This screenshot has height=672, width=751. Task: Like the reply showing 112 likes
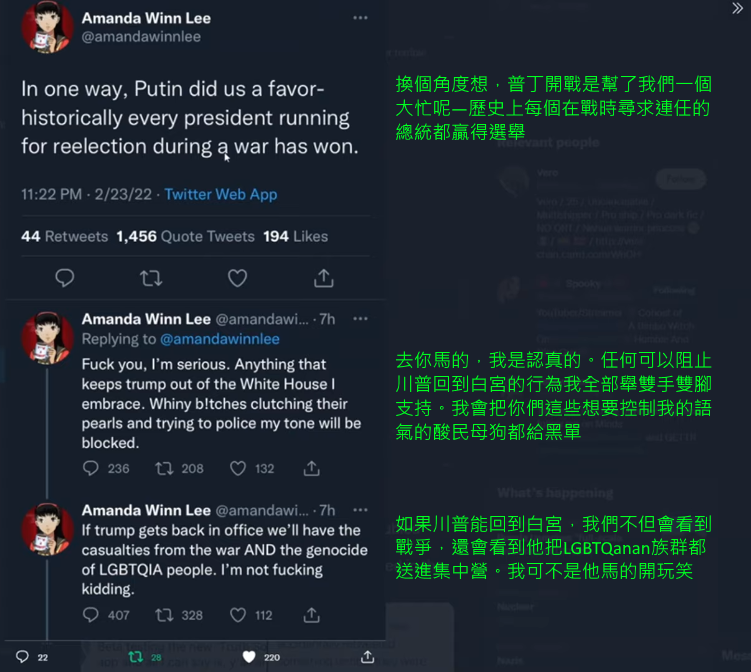pos(238,615)
